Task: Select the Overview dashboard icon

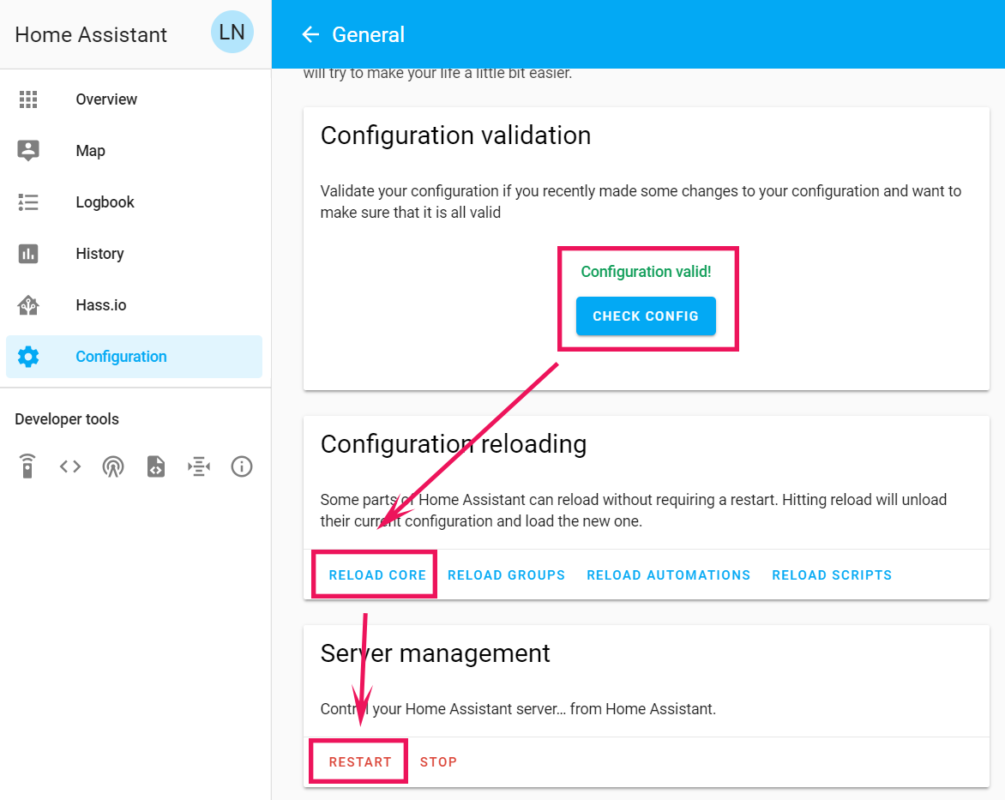Action: 28,99
